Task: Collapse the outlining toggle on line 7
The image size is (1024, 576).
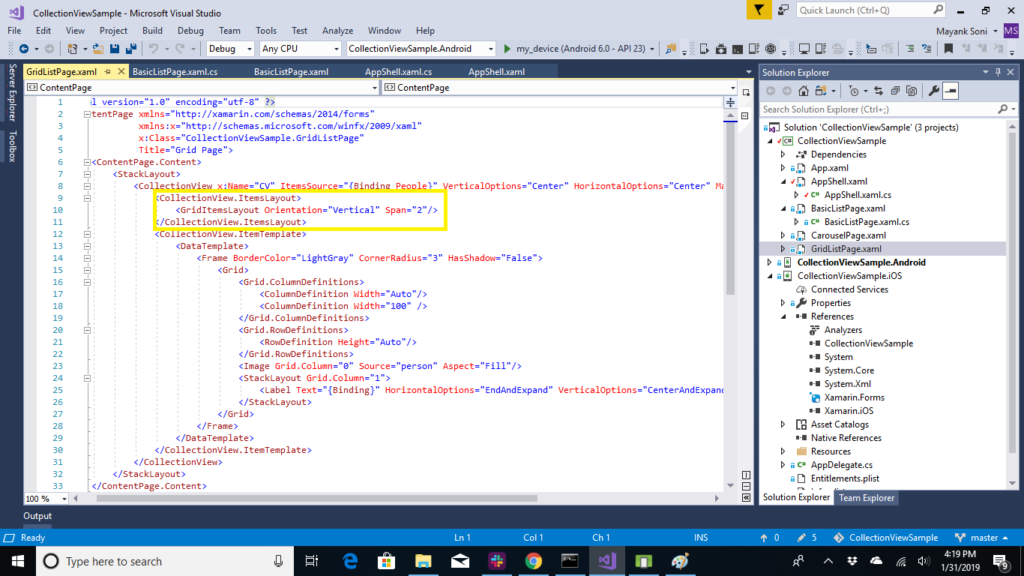Action: click(x=87, y=174)
